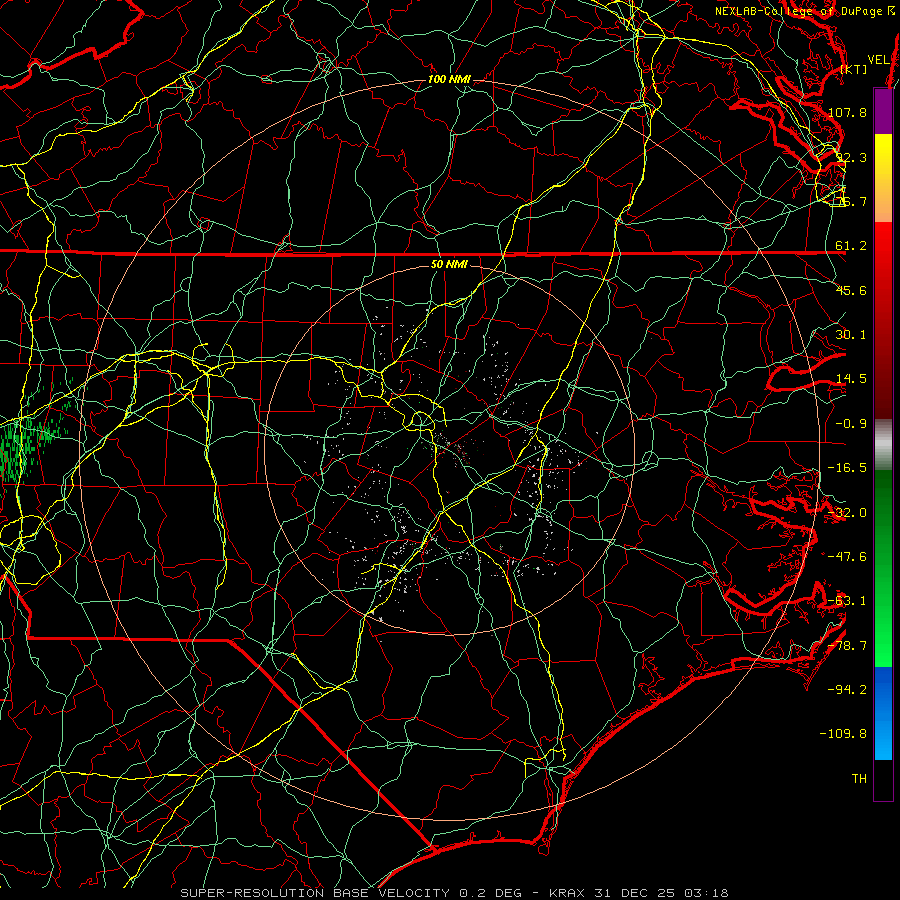Screen dimensions: 900x900
Task: Click the TH legend label
Action: [859, 779]
